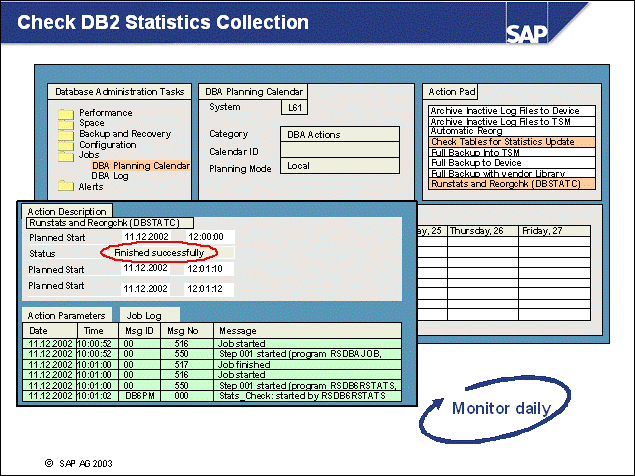Click the Alerts folder icon
The image size is (635, 476).
(66, 186)
